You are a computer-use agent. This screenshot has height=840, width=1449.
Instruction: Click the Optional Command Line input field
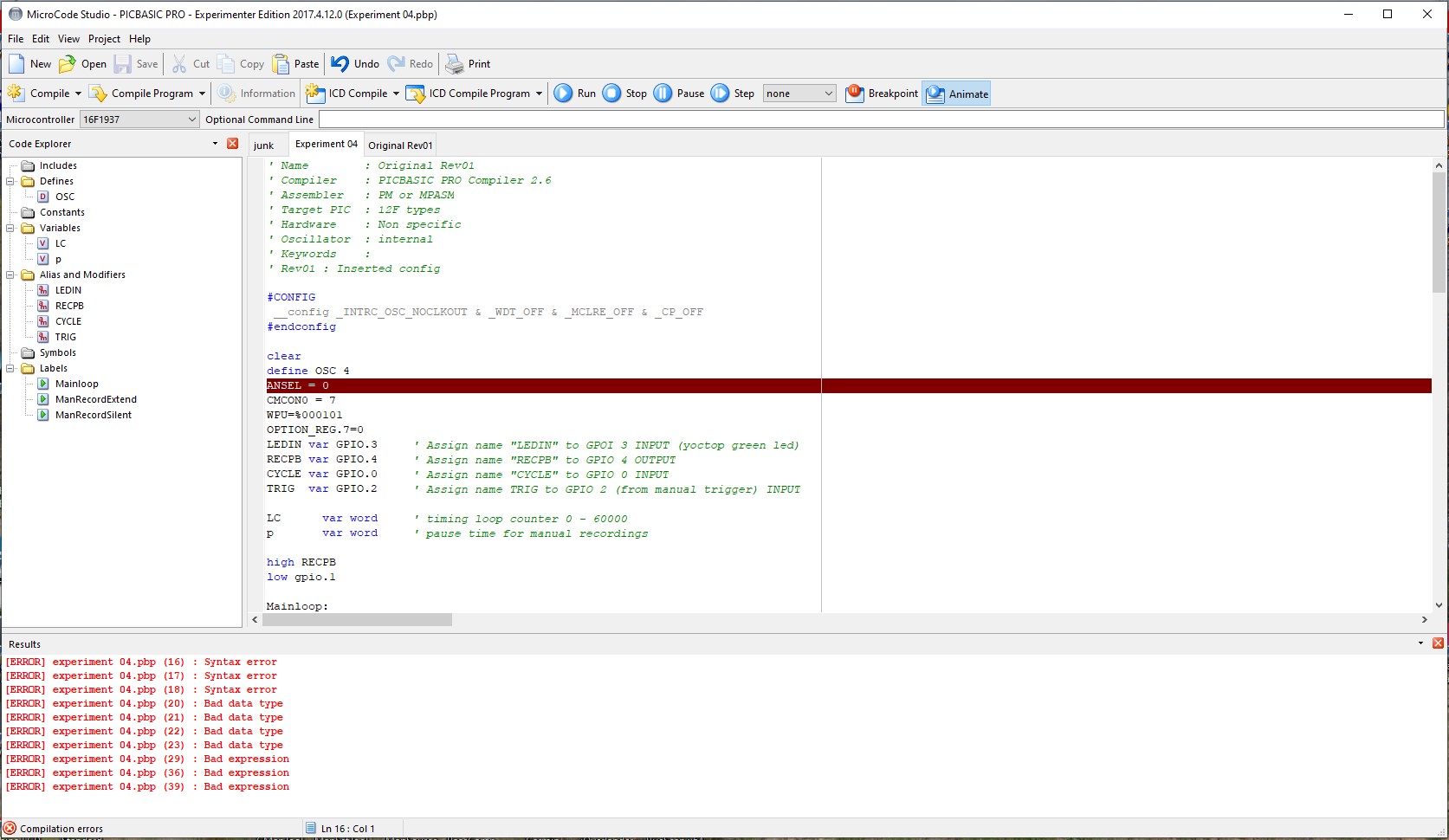(880, 120)
